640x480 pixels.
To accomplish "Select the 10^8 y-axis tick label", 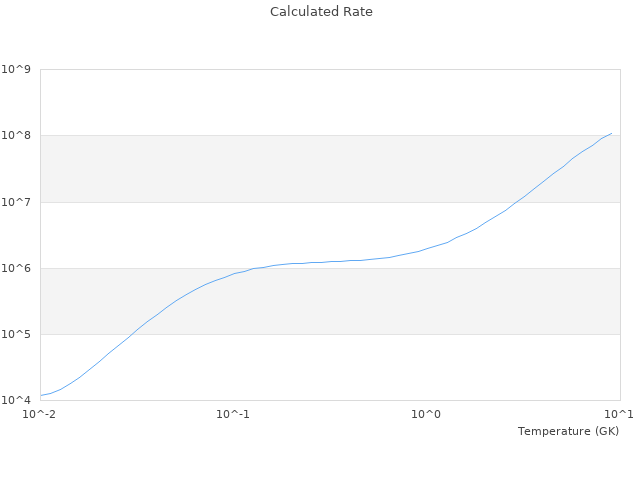I will click(x=16, y=136).
